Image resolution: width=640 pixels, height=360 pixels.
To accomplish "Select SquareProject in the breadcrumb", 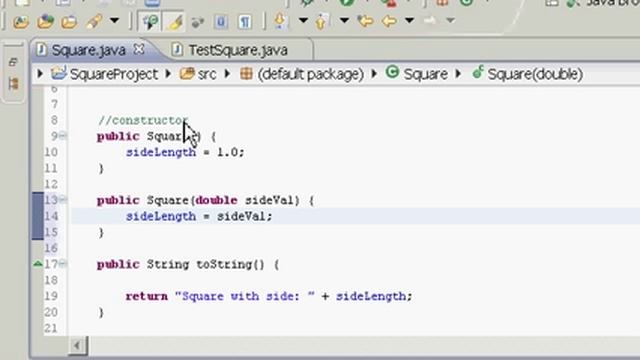I will coord(114,74).
